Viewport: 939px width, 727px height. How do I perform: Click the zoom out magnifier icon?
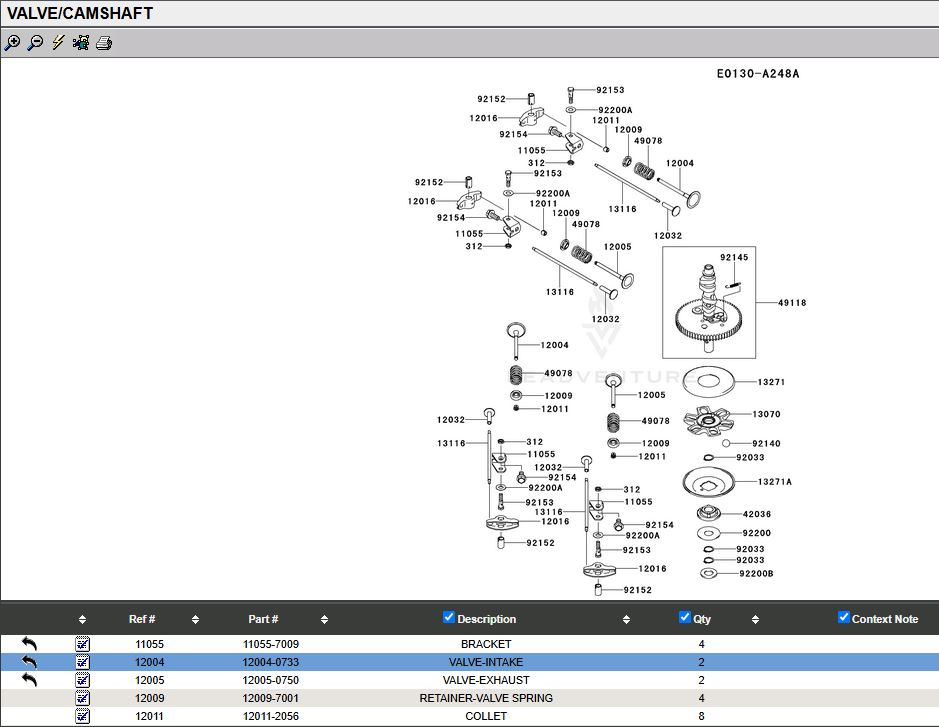35,43
